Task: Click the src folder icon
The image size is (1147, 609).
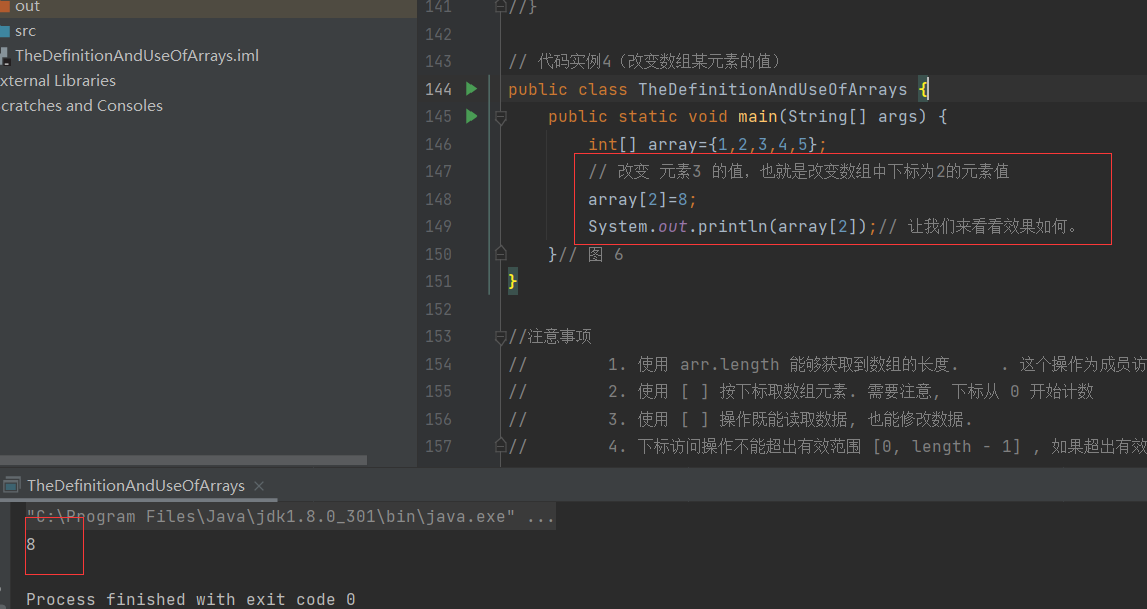Action: 4,31
